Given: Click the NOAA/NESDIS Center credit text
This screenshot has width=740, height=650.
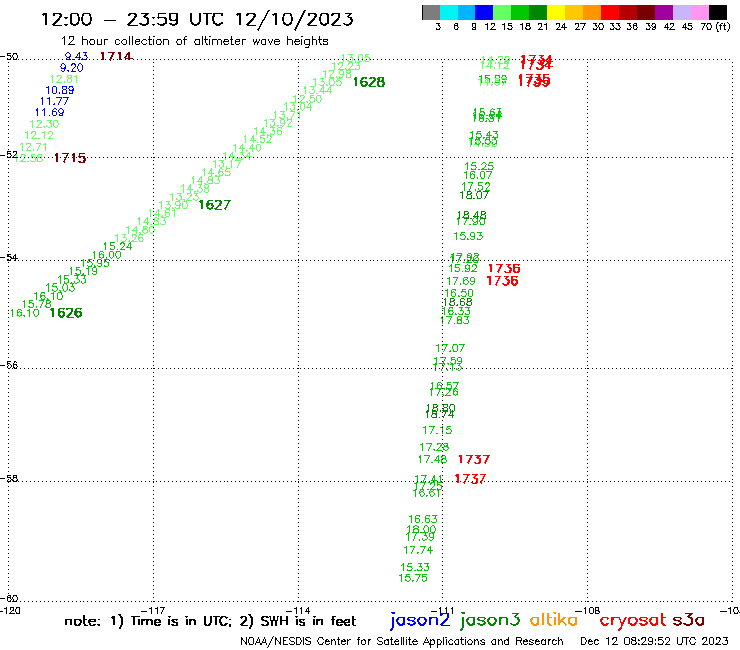Looking at the screenshot, I should (x=402, y=641).
